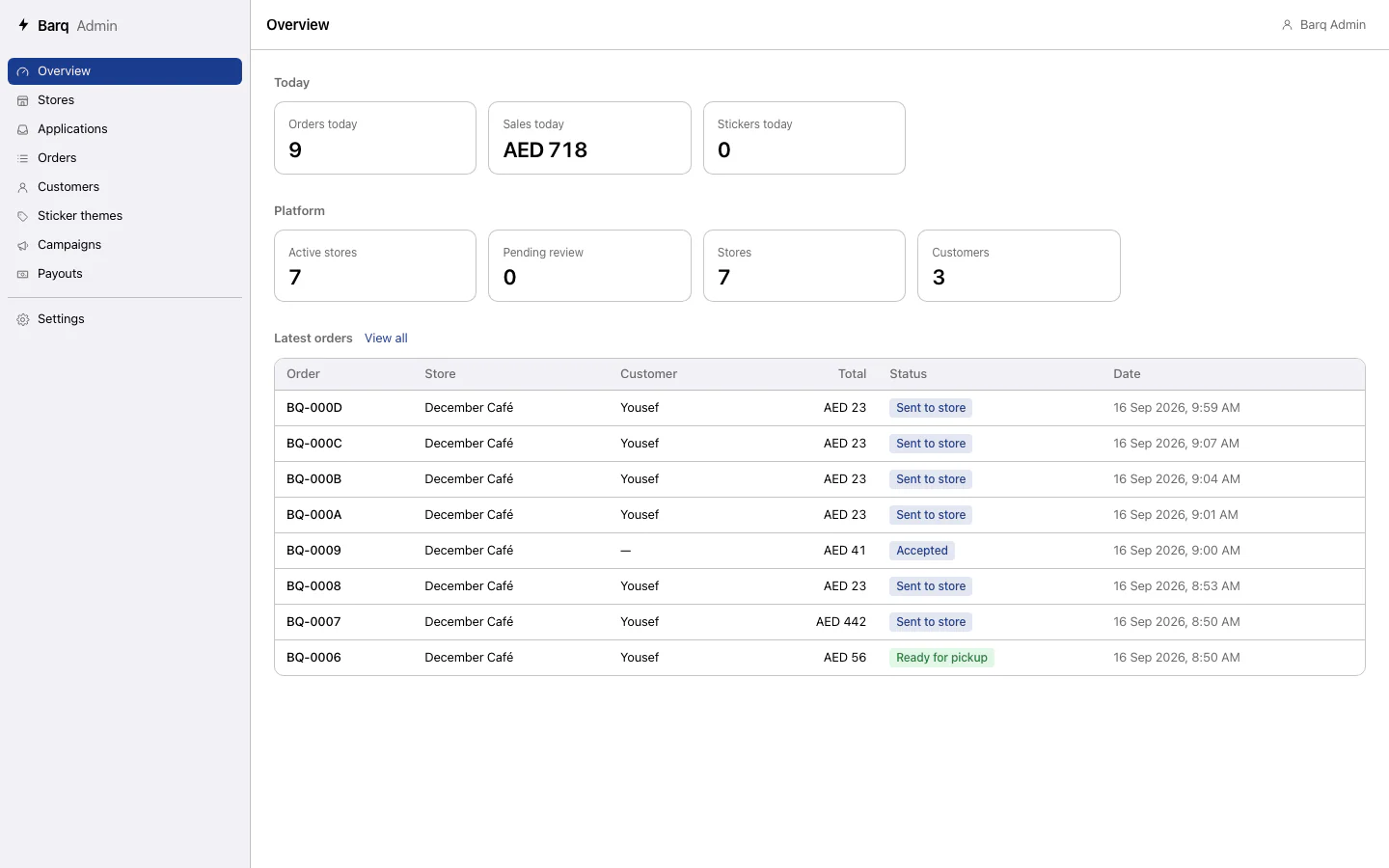Click the Payouts banknote icon
Viewport: 1389px width, 868px height.
(23, 274)
